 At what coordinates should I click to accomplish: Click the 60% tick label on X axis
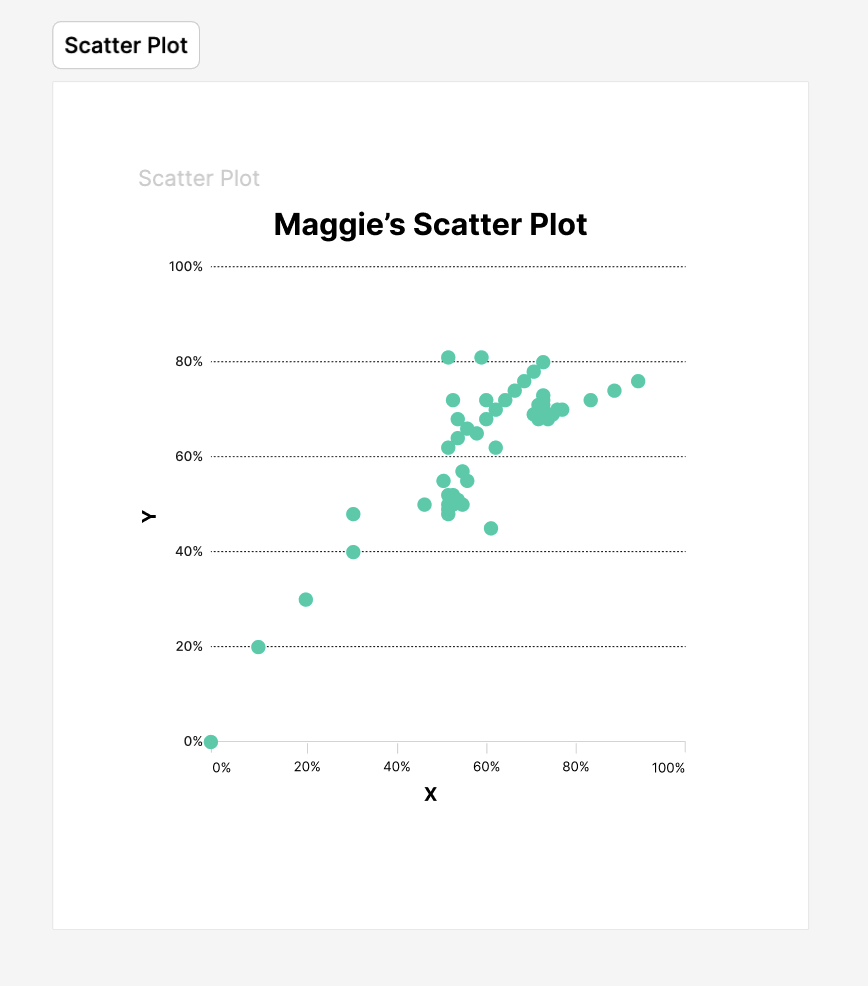(487, 768)
